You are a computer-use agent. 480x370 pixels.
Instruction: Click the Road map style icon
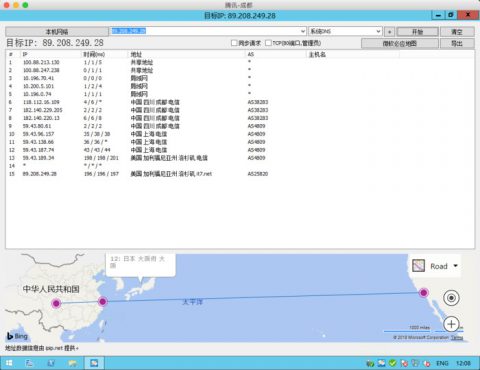[419, 266]
